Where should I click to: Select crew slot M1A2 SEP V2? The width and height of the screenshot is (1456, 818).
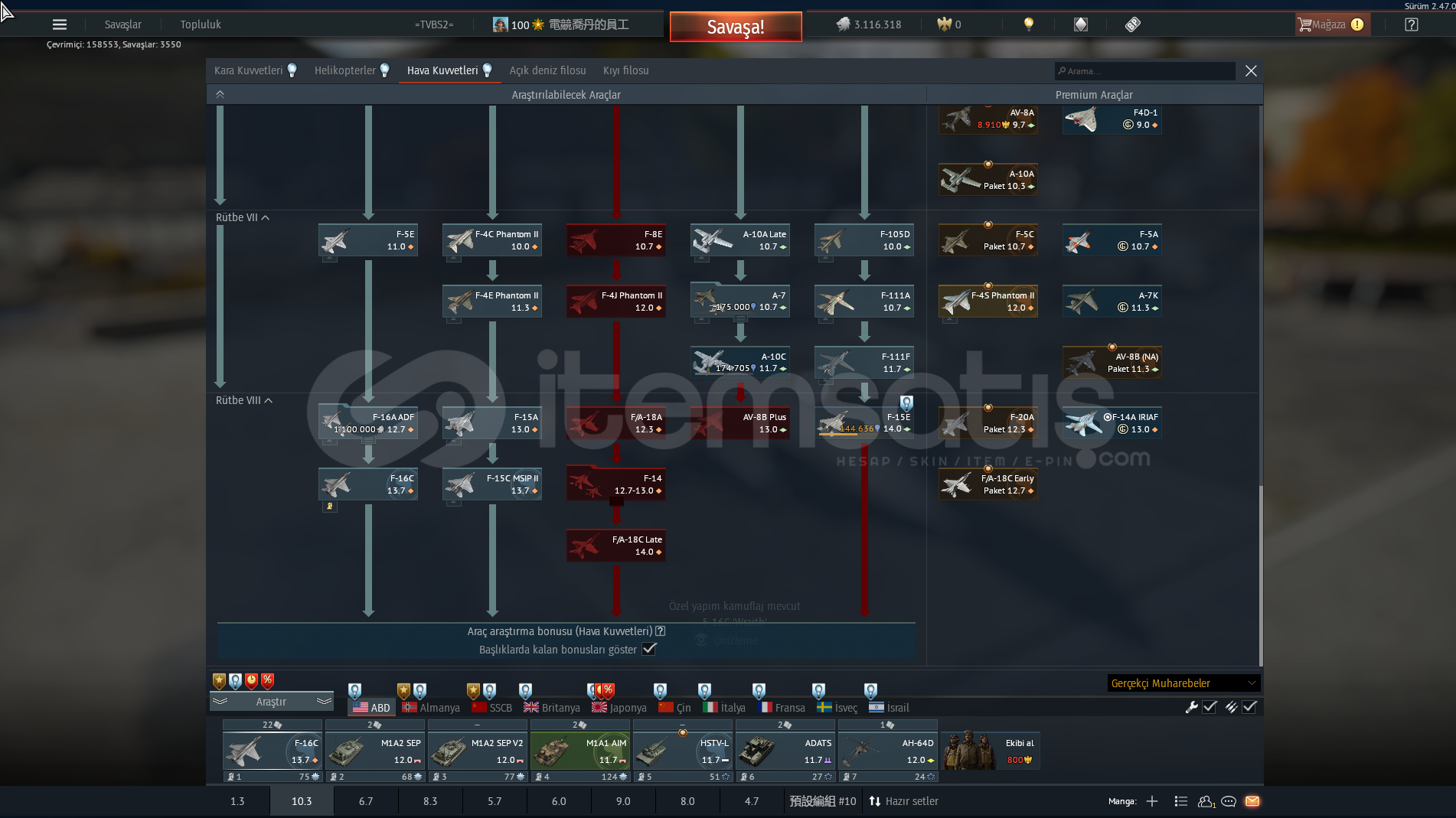(477, 751)
